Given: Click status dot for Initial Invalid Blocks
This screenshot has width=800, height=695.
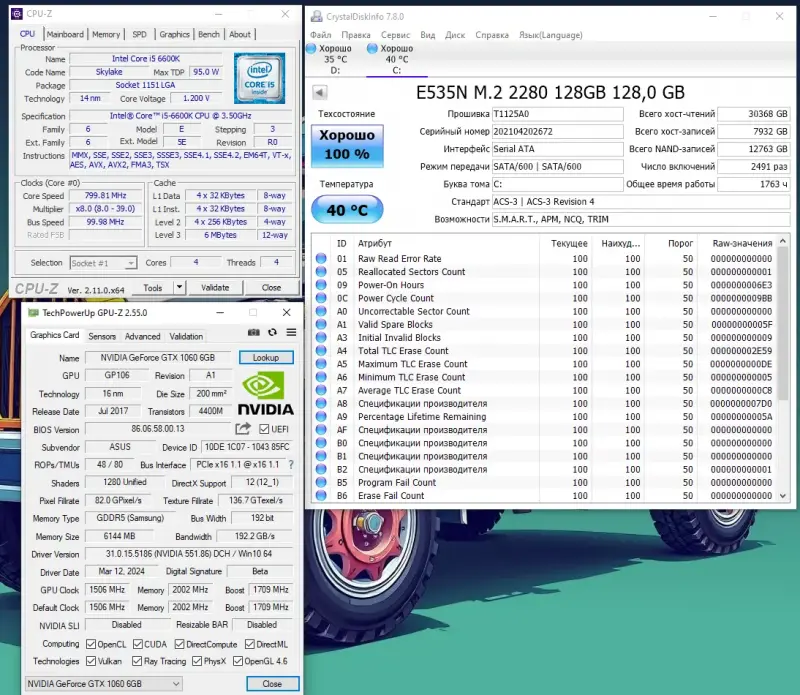Looking at the screenshot, I should point(321,337).
